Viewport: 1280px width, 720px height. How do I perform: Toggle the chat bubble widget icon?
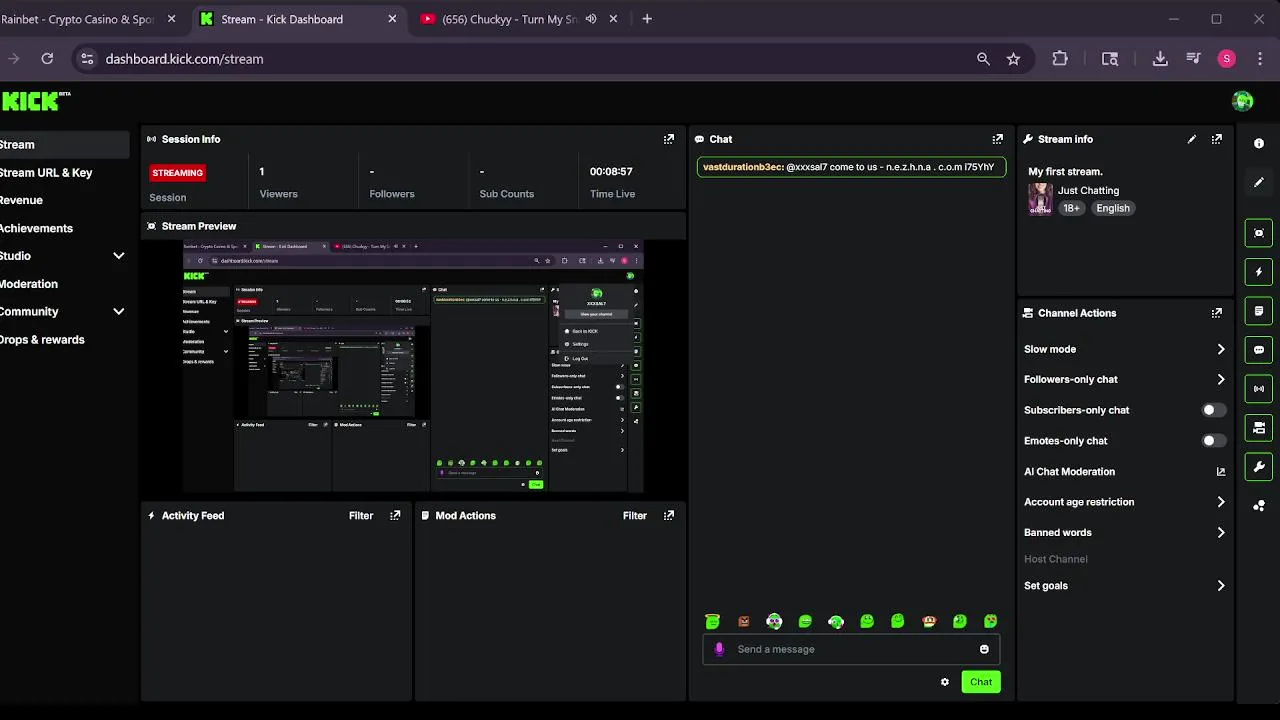pos(1259,350)
